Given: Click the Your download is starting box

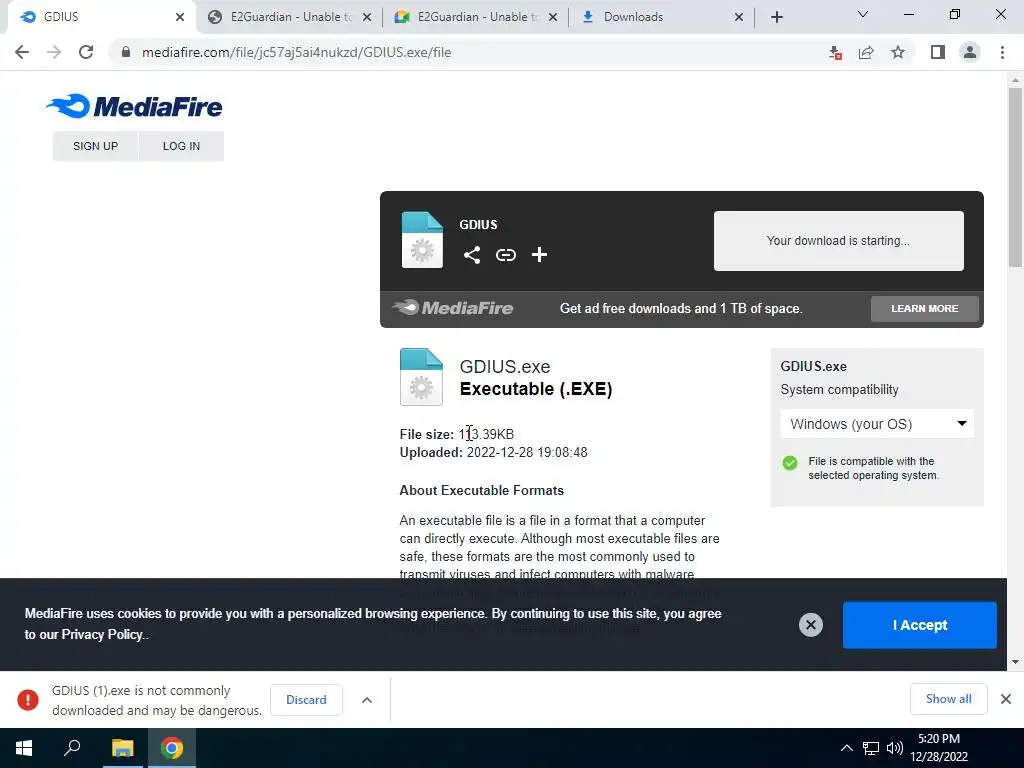Looking at the screenshot, I should point(839,240).
